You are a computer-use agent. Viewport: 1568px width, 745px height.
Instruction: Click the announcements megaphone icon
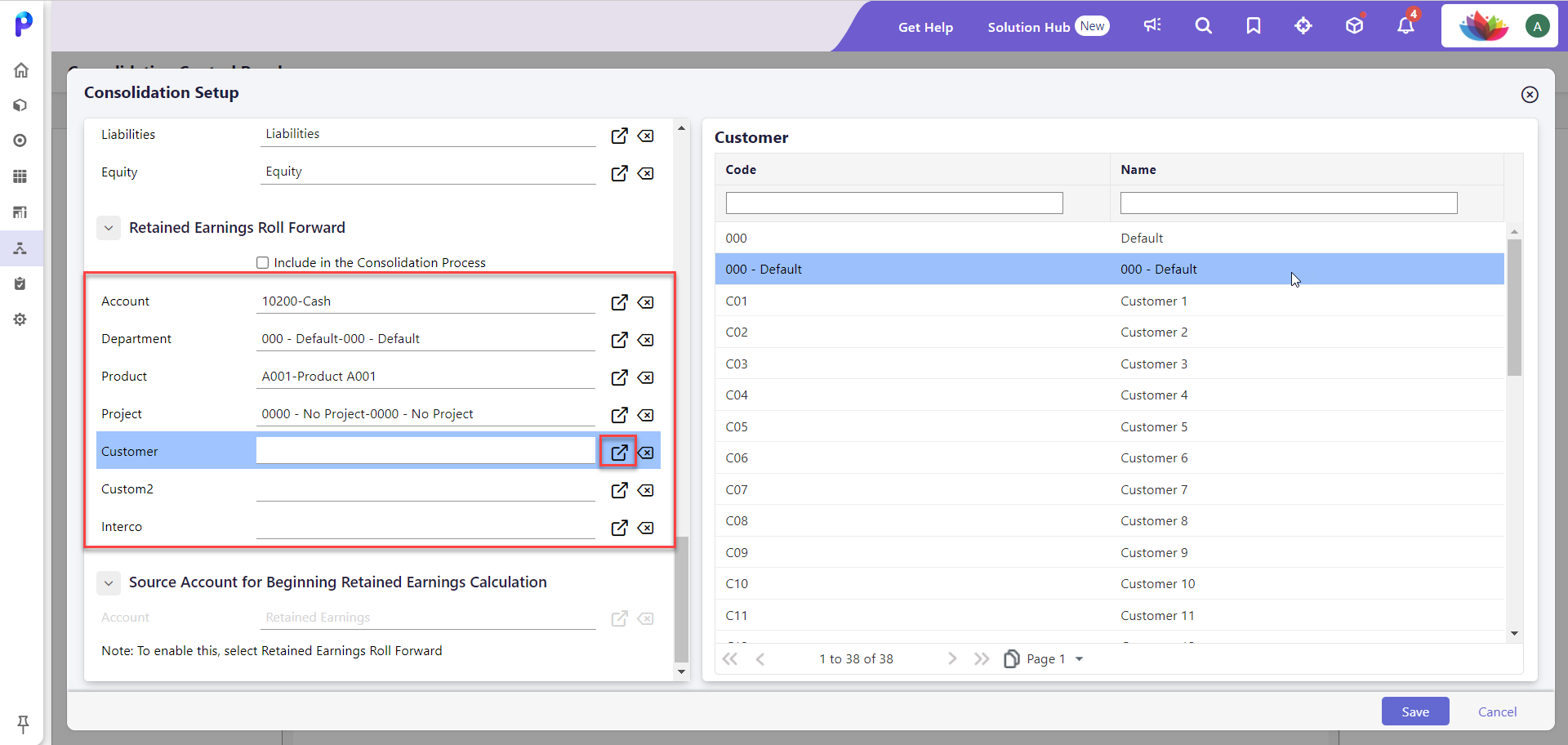click(x=1152, y=26)
